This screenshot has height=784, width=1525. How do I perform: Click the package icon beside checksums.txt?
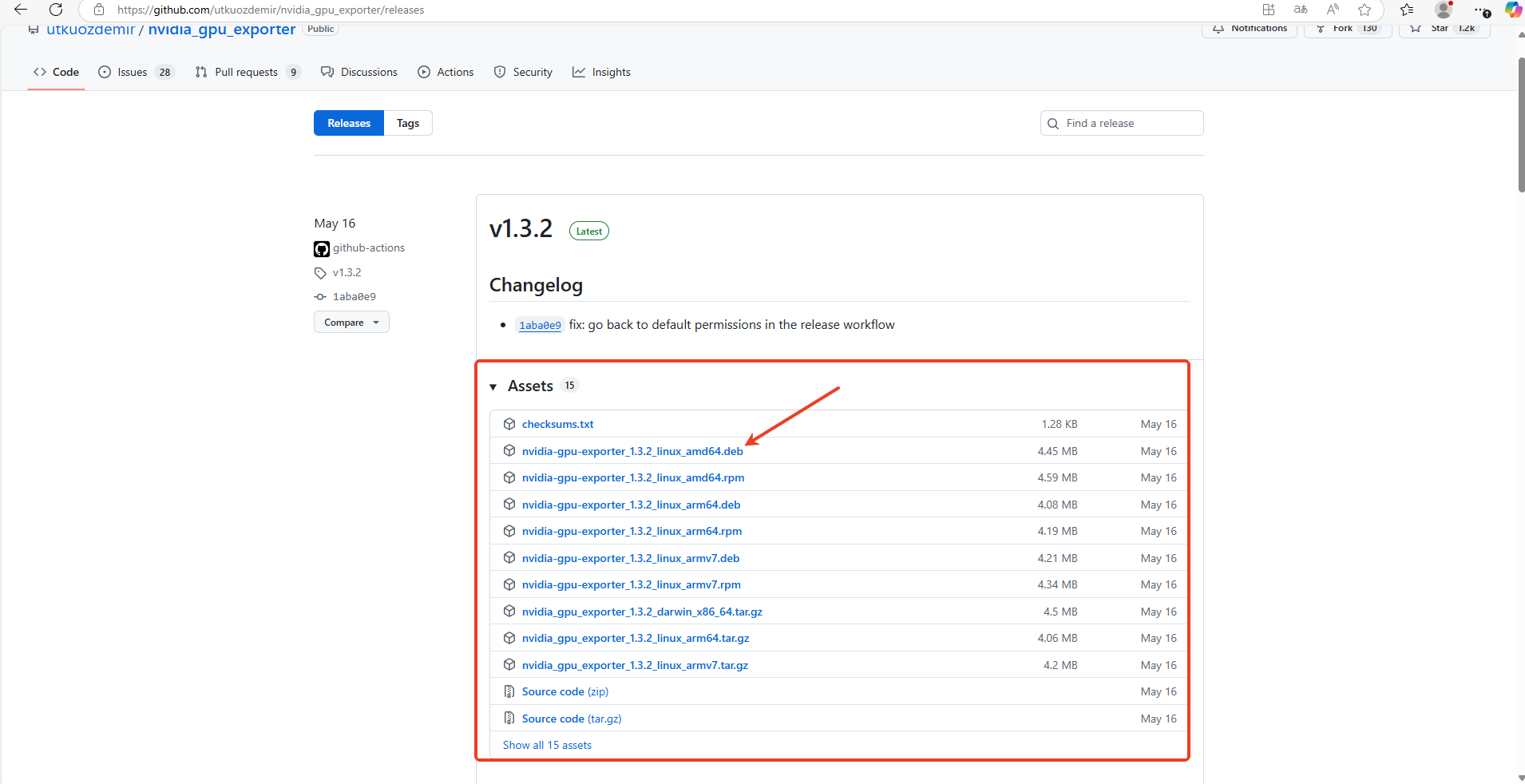pos(509,424)
